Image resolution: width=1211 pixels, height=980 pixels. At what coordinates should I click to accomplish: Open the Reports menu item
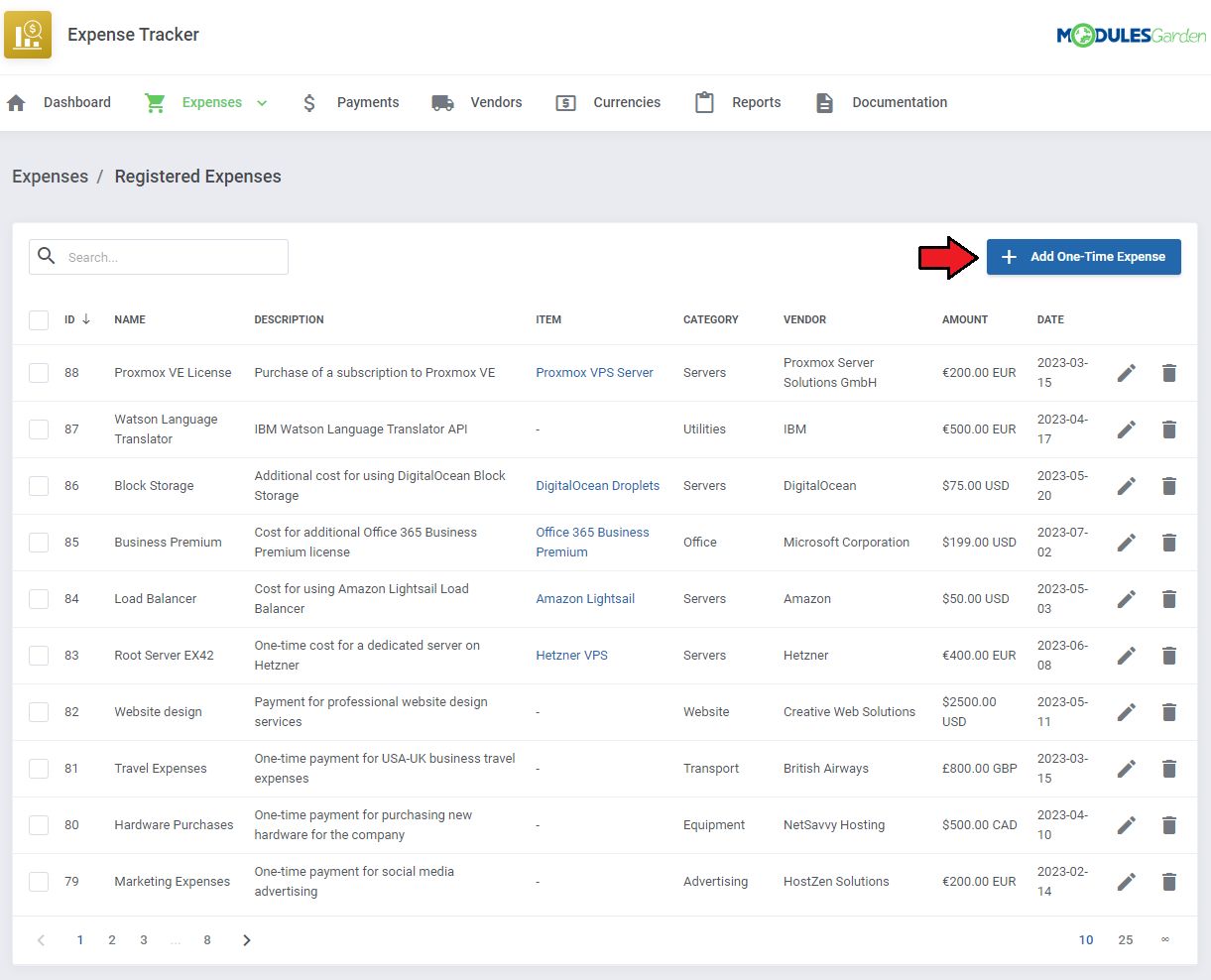[x=757, y=103]
